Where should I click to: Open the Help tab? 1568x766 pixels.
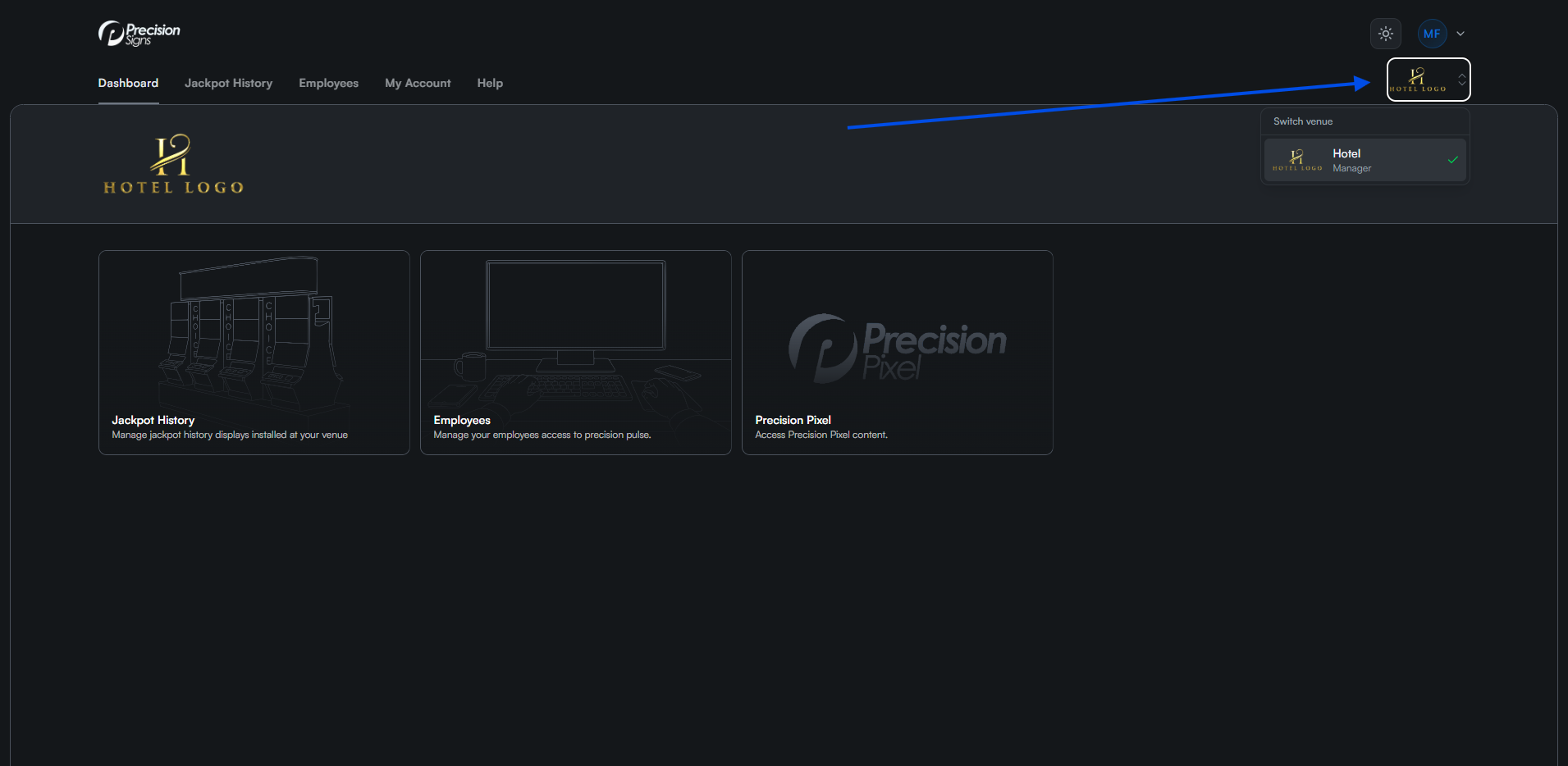coord(490,83)
